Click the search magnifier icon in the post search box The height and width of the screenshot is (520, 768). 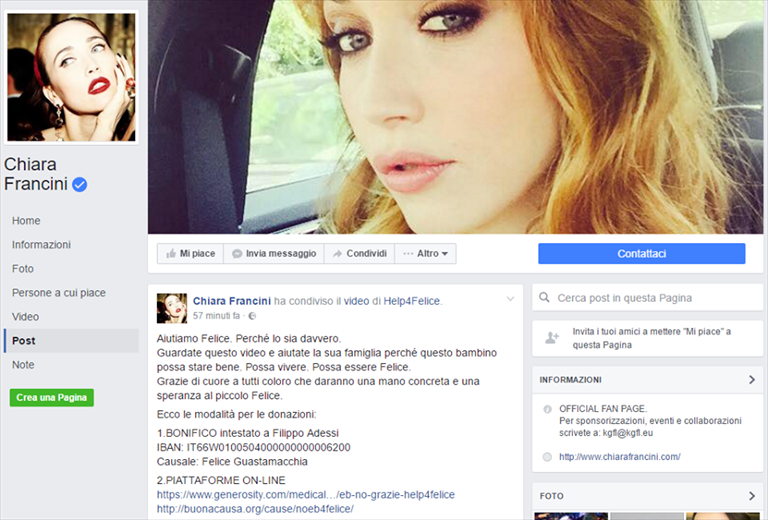(x=544, y=297)
